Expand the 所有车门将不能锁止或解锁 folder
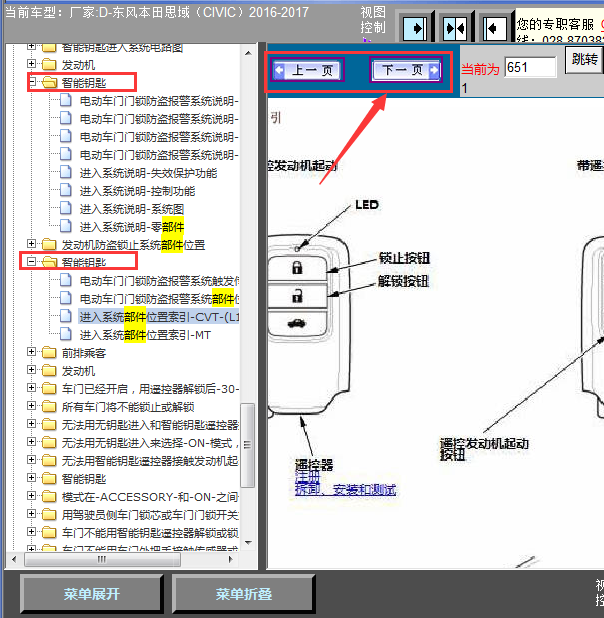This screenshot has width=604, height=618. (32, 406)
